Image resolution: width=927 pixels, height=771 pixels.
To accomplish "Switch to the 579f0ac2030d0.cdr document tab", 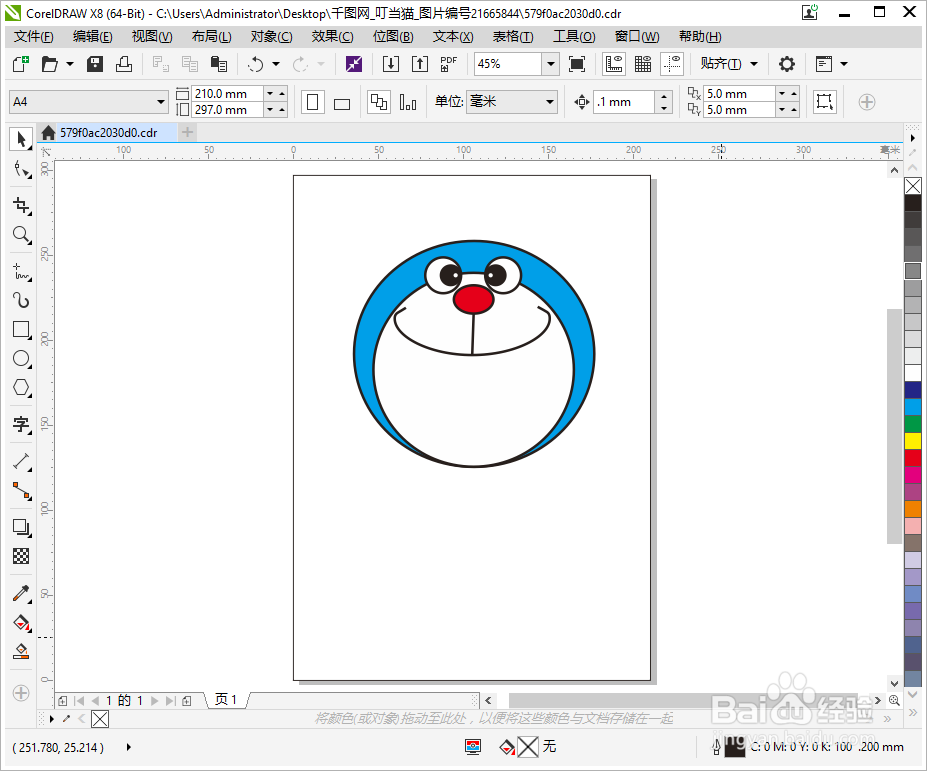I will 109,132.
